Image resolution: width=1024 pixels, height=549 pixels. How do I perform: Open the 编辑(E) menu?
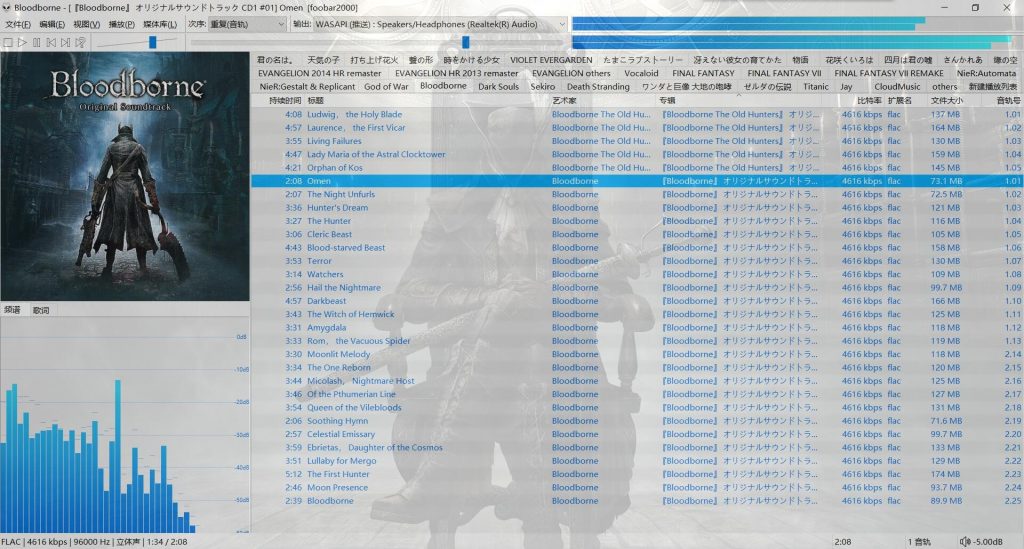point(52,24)
